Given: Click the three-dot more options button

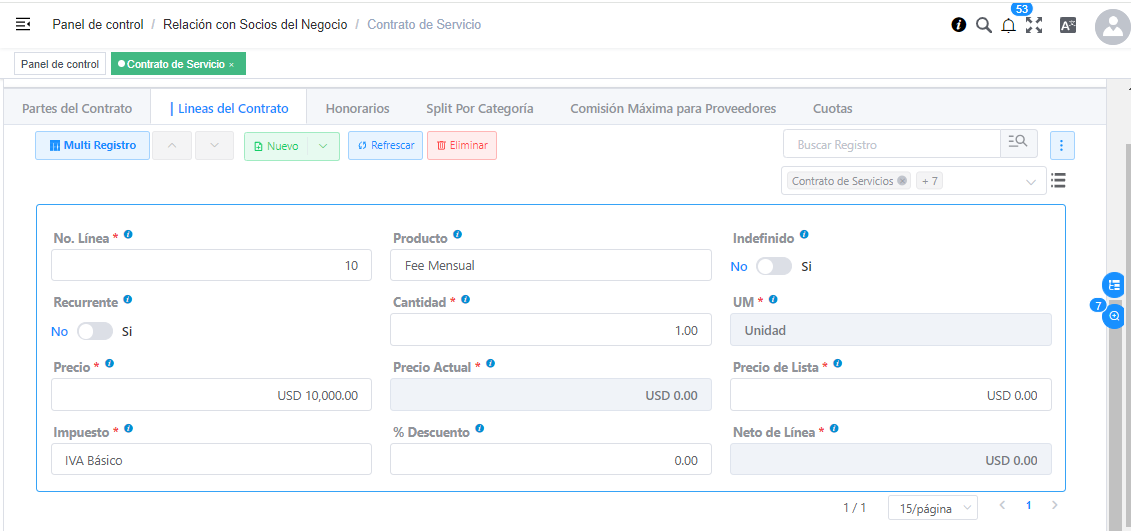Looking at the screenshot, I should [1062, 145].
